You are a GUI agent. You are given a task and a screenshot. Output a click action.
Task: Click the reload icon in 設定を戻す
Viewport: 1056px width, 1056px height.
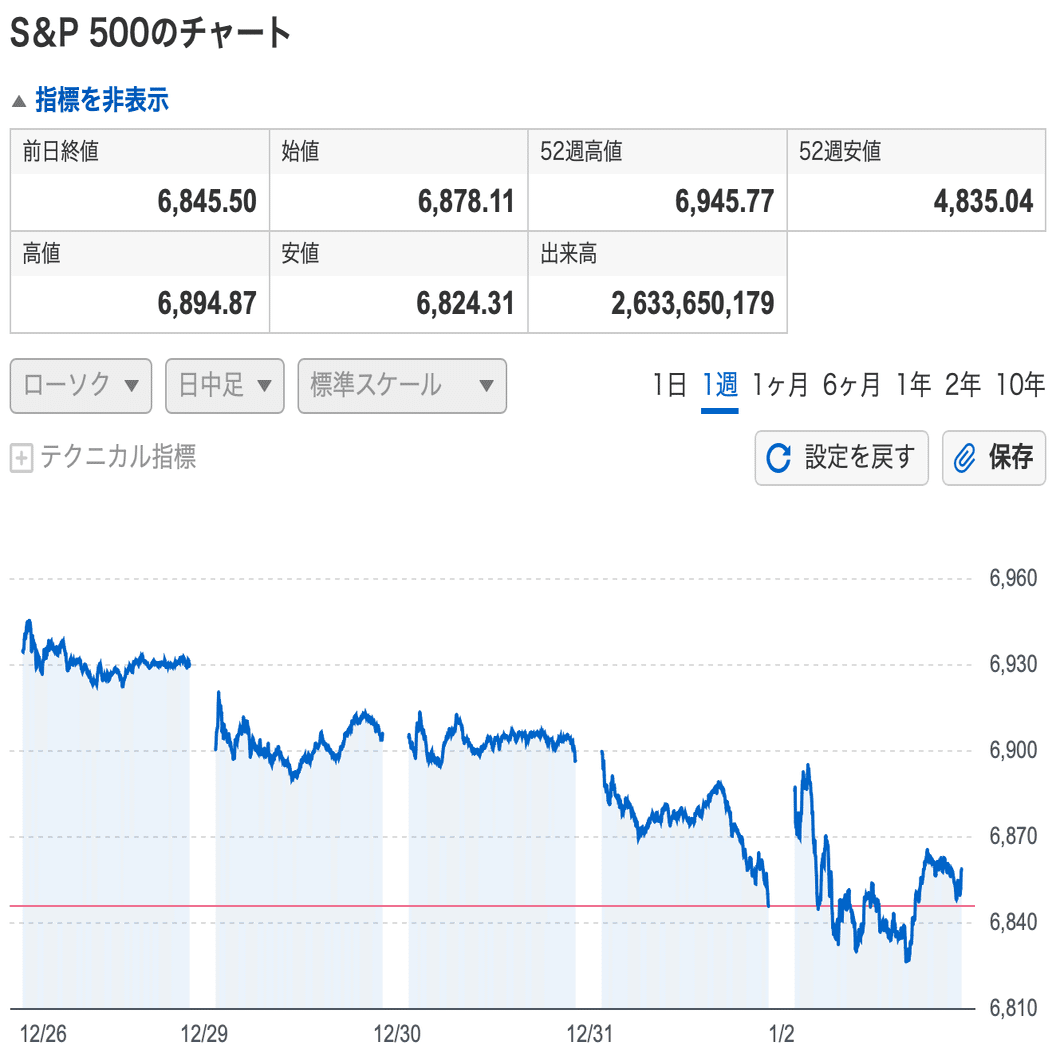778,459
